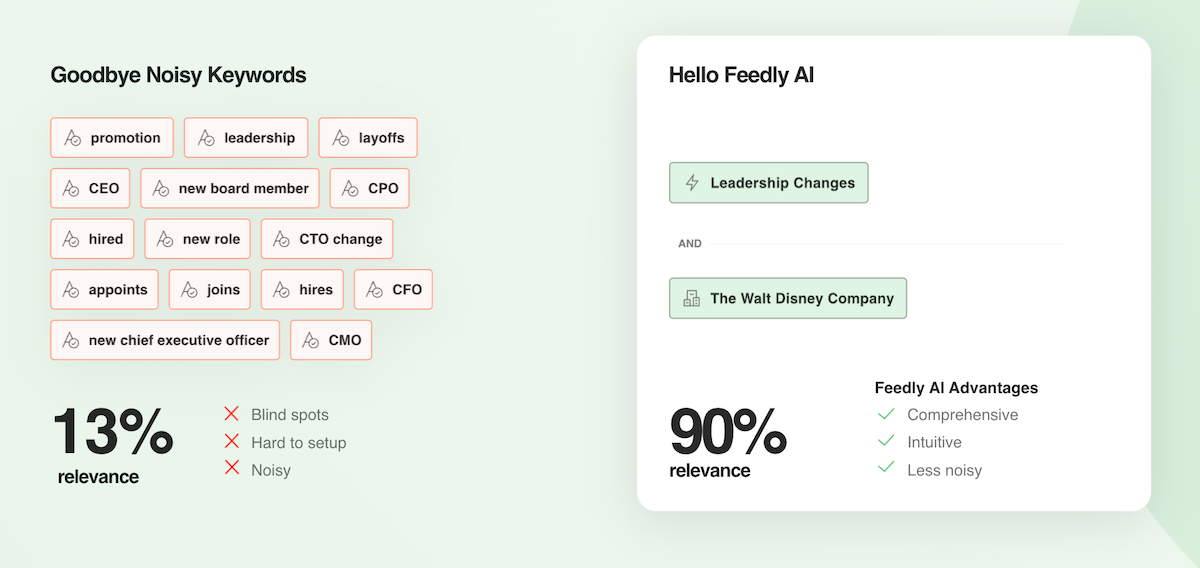Click the new chief executive officer chip
The height and width of the screenshot is (568, 1200).
point(165,340)
